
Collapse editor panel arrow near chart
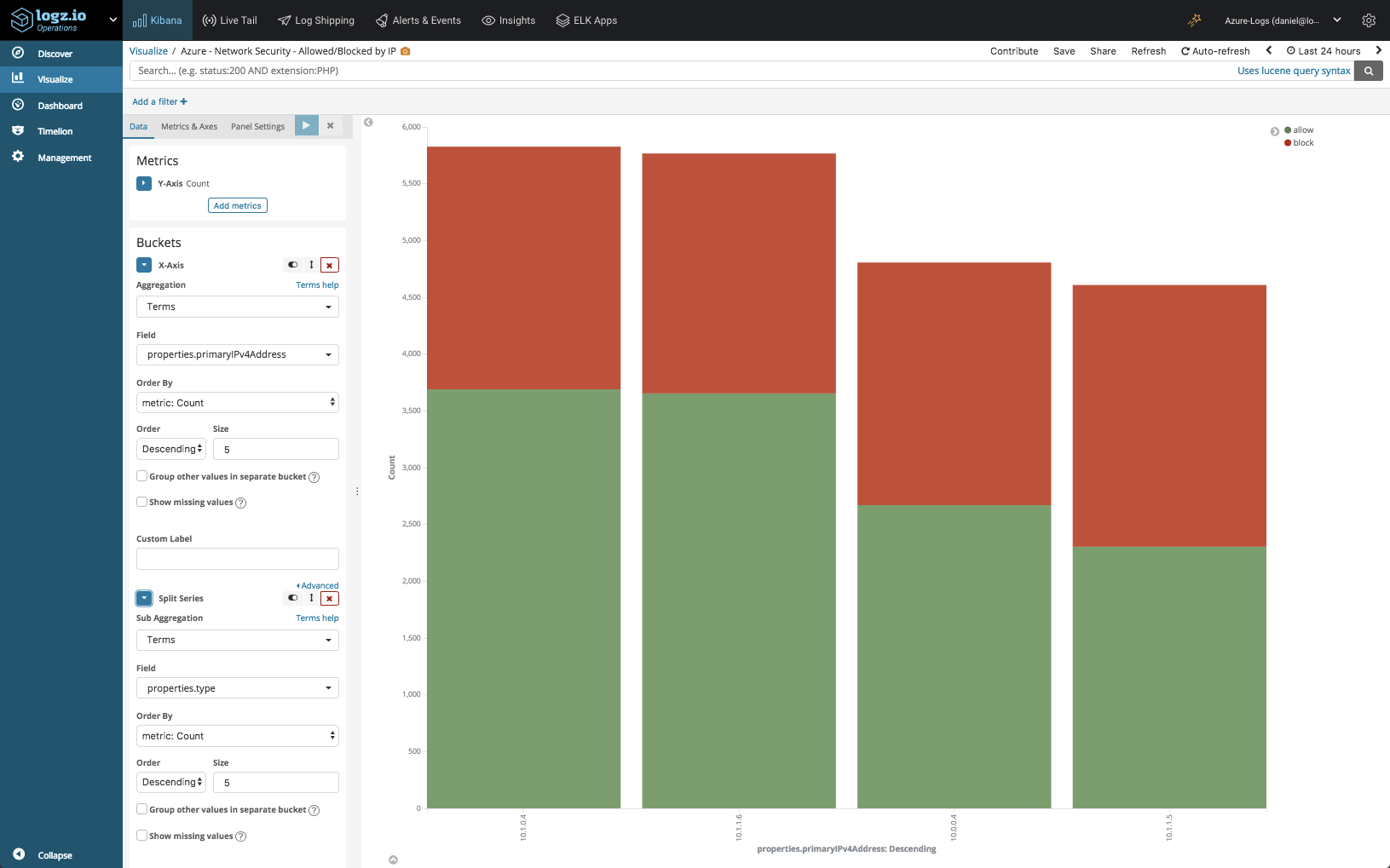368,123
